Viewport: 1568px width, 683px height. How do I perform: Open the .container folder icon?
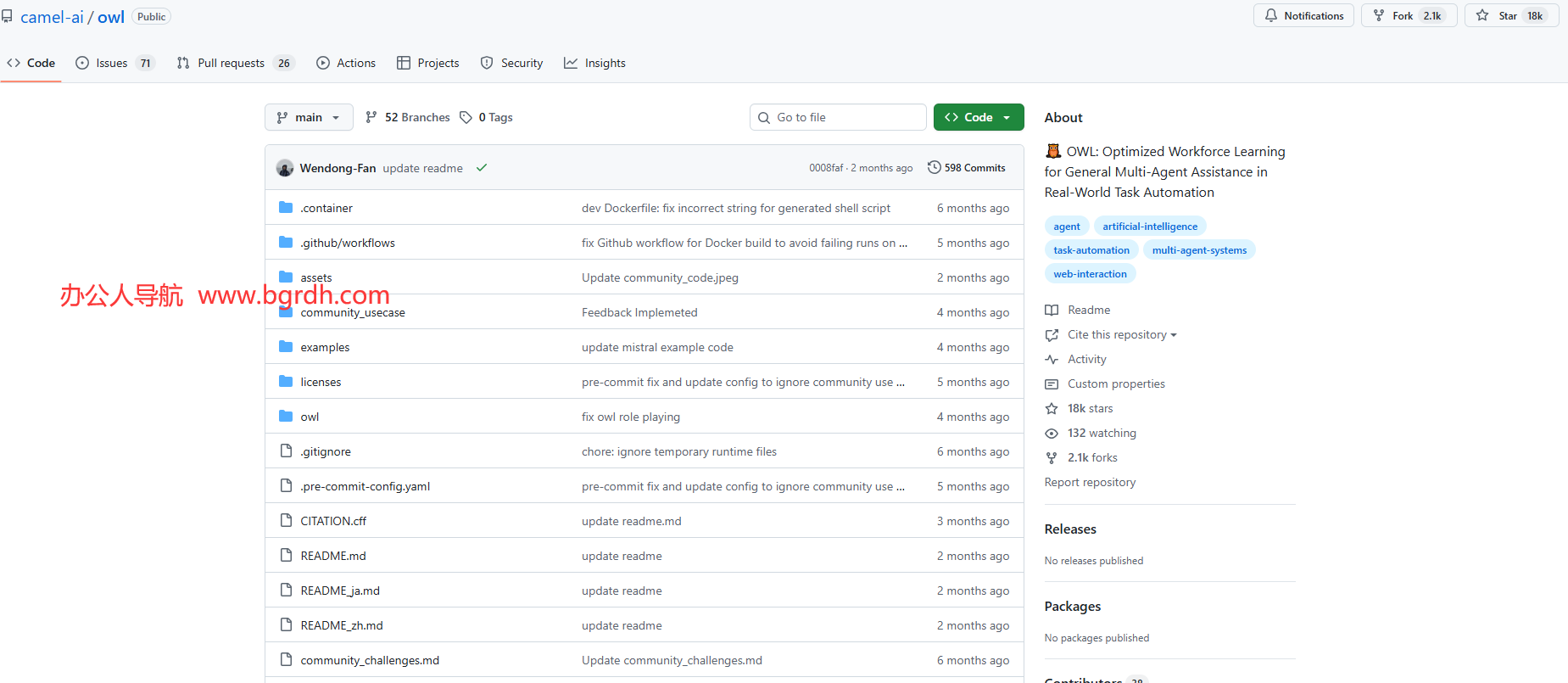pos(286,208)
